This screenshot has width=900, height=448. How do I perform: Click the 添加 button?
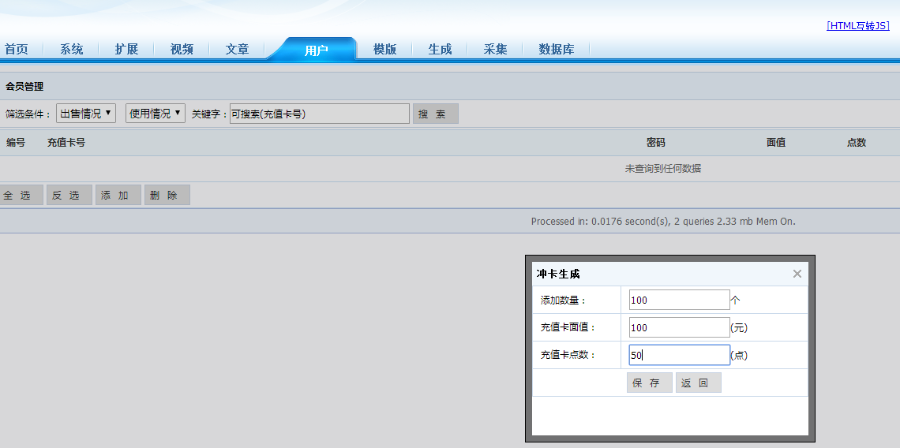coord(118,195)
